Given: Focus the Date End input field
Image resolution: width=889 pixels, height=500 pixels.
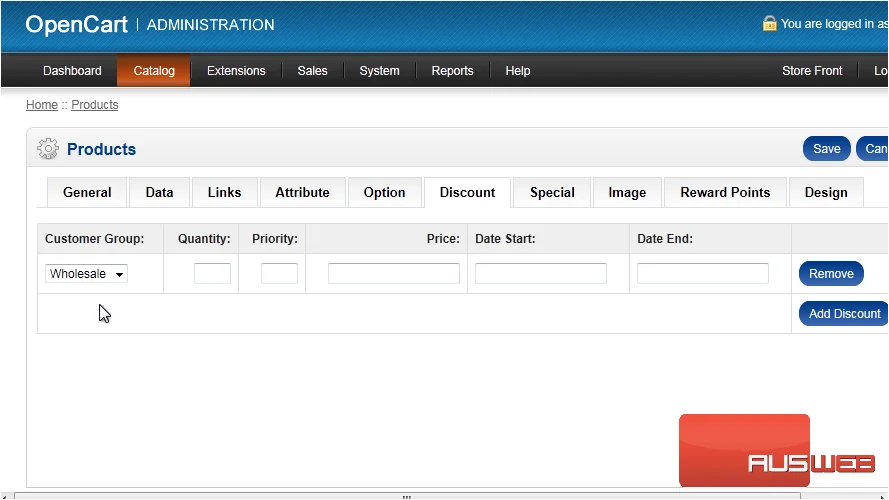Looking at the screenshot, I should [x=703, y=273].
